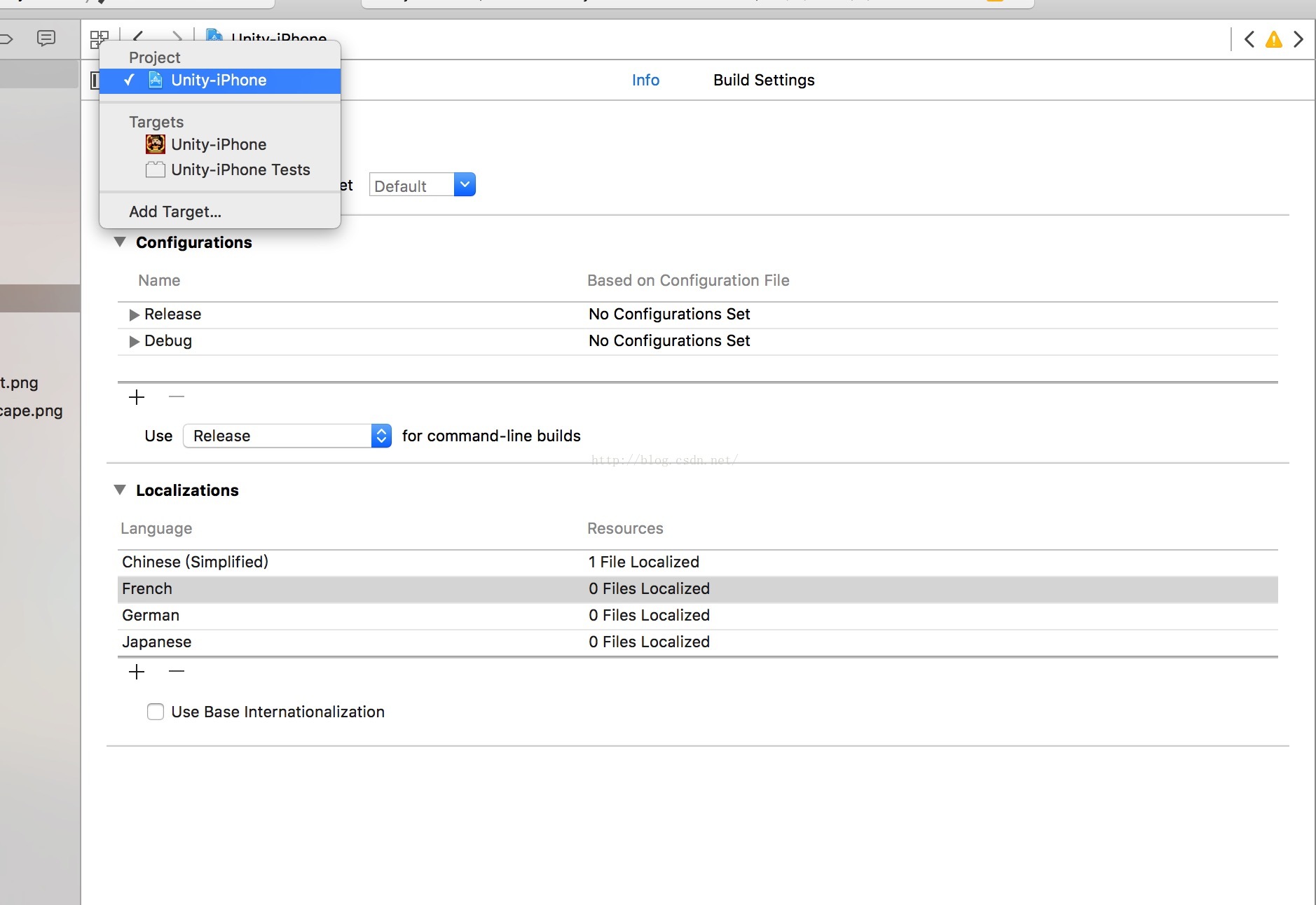Select the German language row
This screenshot has width=1316, height=905.
697,615
